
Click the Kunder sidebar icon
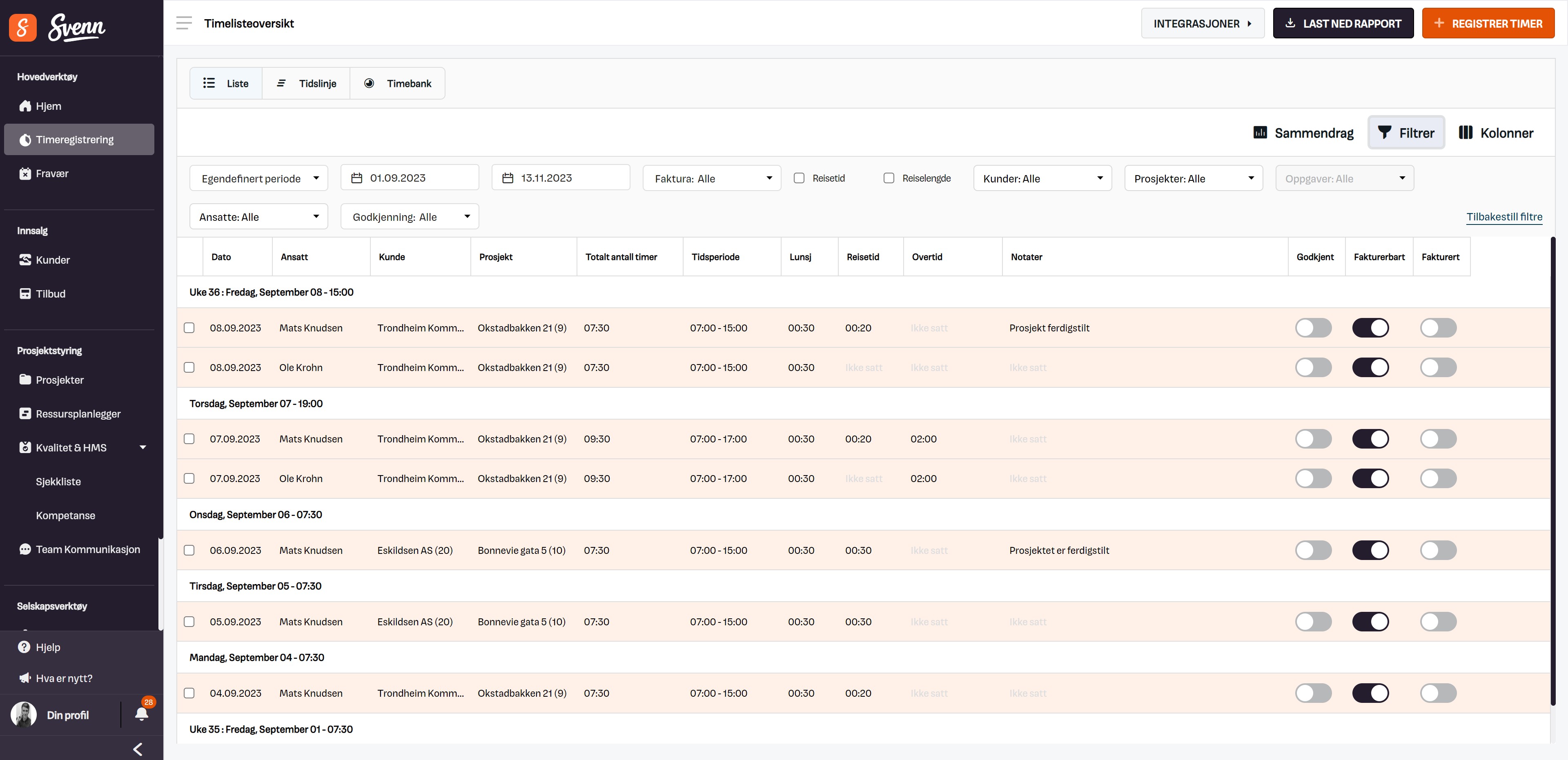pyautogui.click(x=25, y=260)
